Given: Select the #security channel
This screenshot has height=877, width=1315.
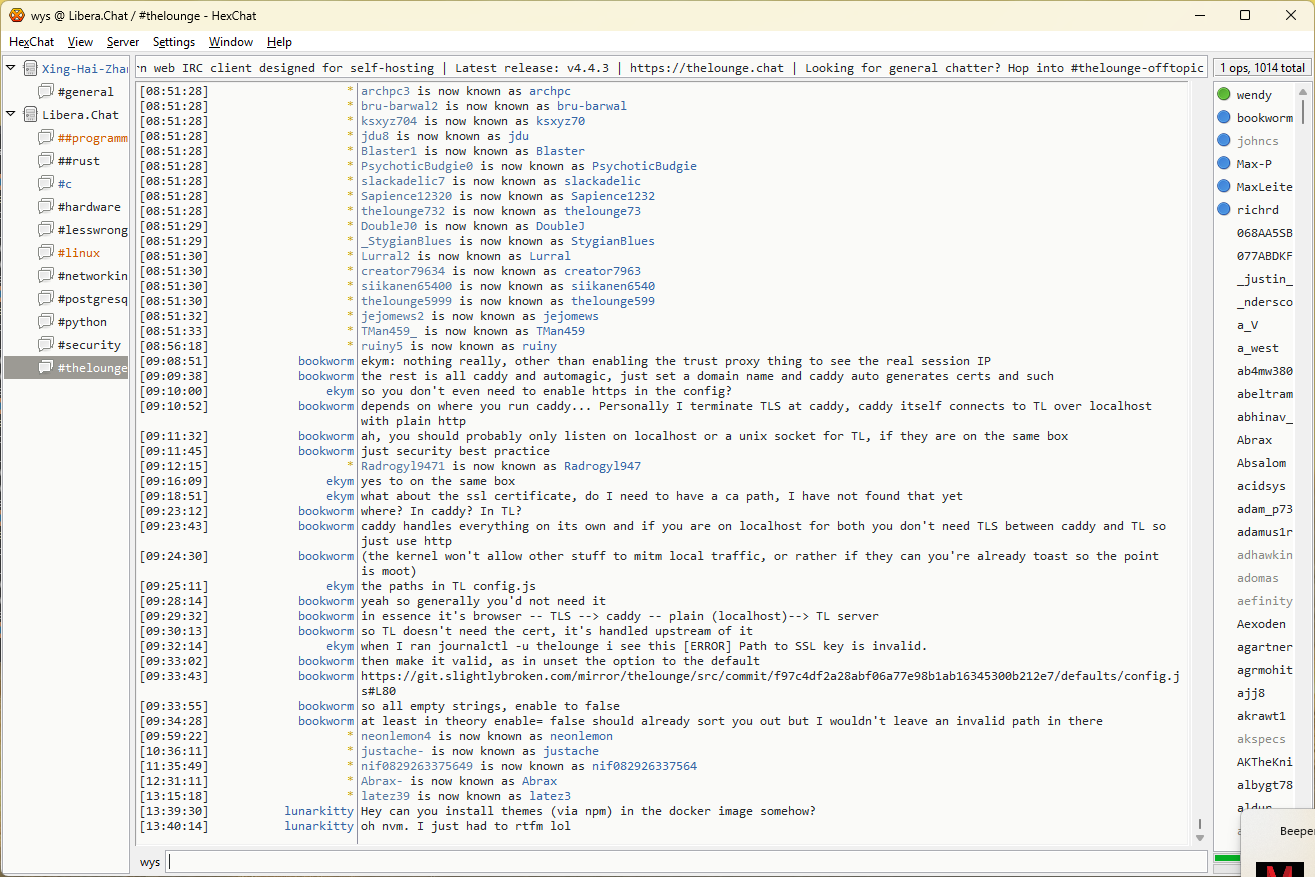Looking at the screenshot, I should point(88,345).
